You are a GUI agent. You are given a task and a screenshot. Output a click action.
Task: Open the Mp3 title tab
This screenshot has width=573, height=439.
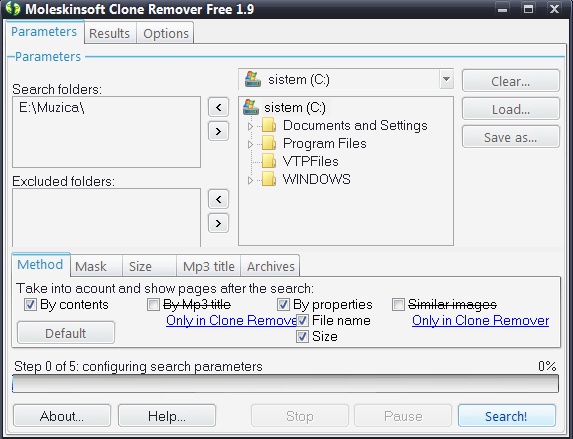click(x=209, y=266)
